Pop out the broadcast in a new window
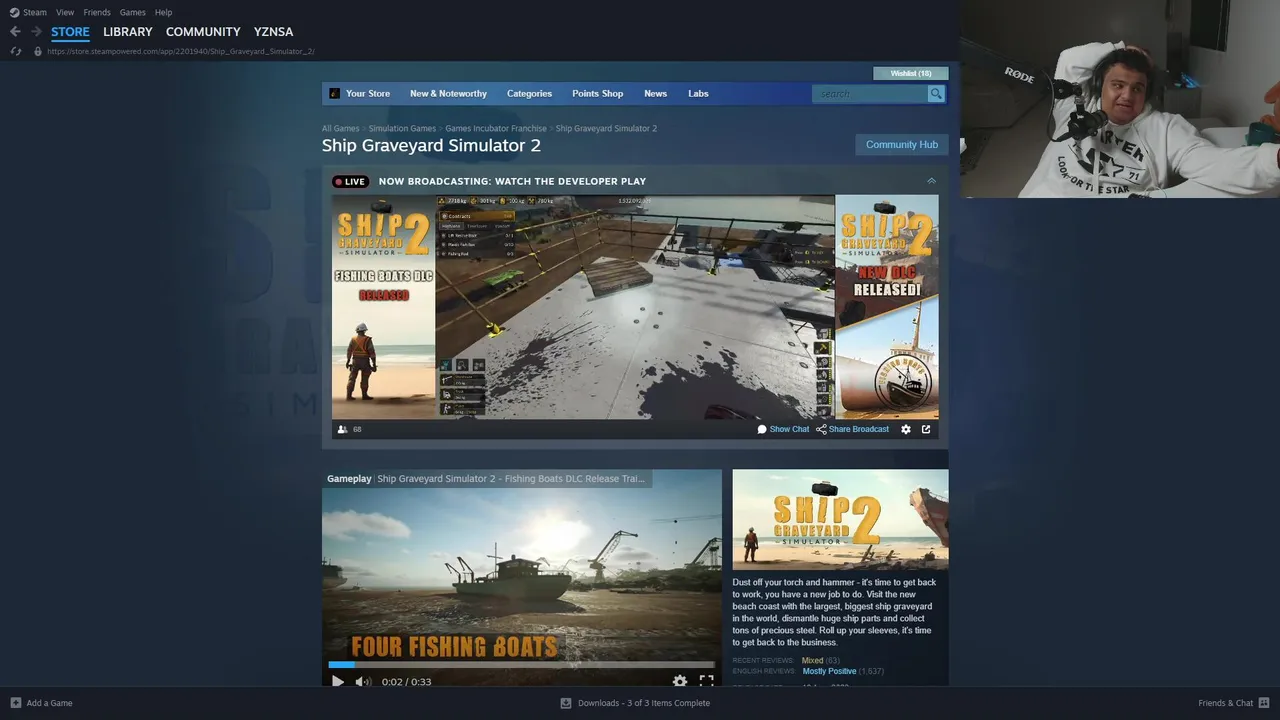Viewport: 1280px width, 720px height. point(926,429)
